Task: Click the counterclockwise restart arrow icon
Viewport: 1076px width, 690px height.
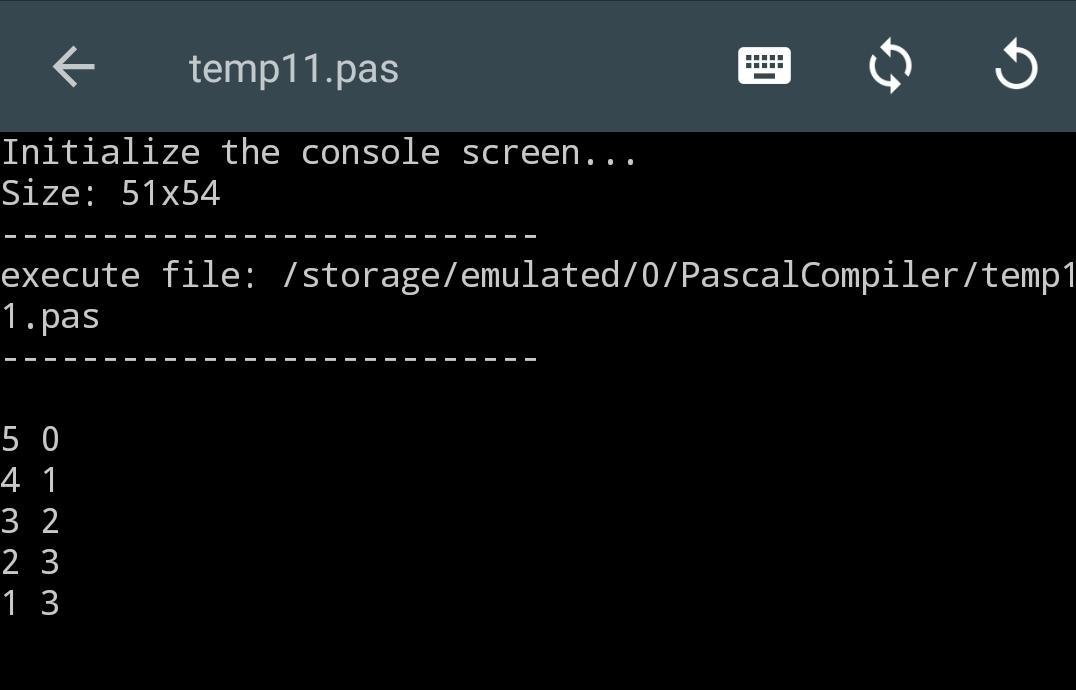Action: [1016, 67]
